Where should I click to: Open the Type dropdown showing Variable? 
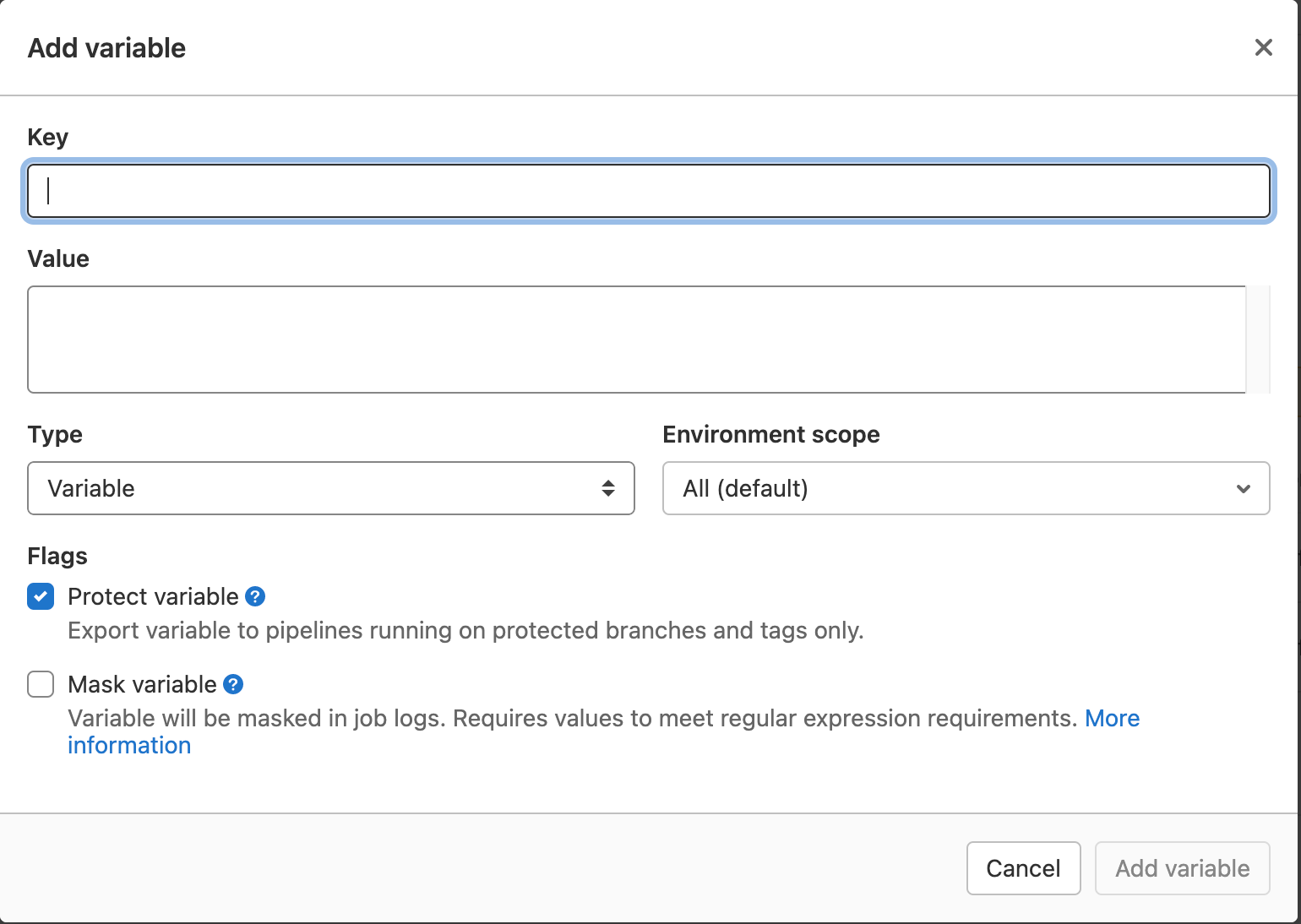point(331,488)
